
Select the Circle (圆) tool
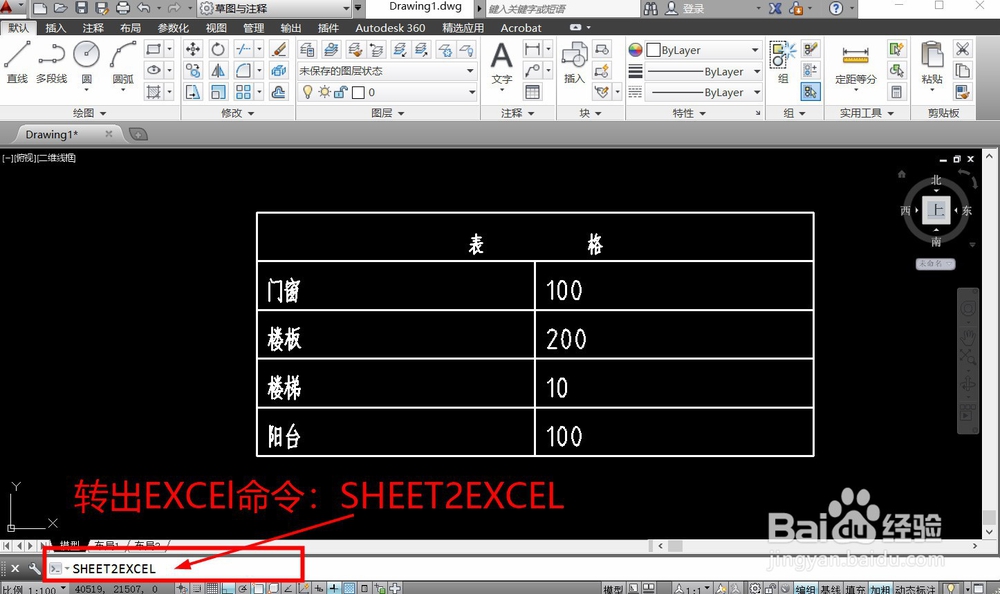click(x=87, y=62)
